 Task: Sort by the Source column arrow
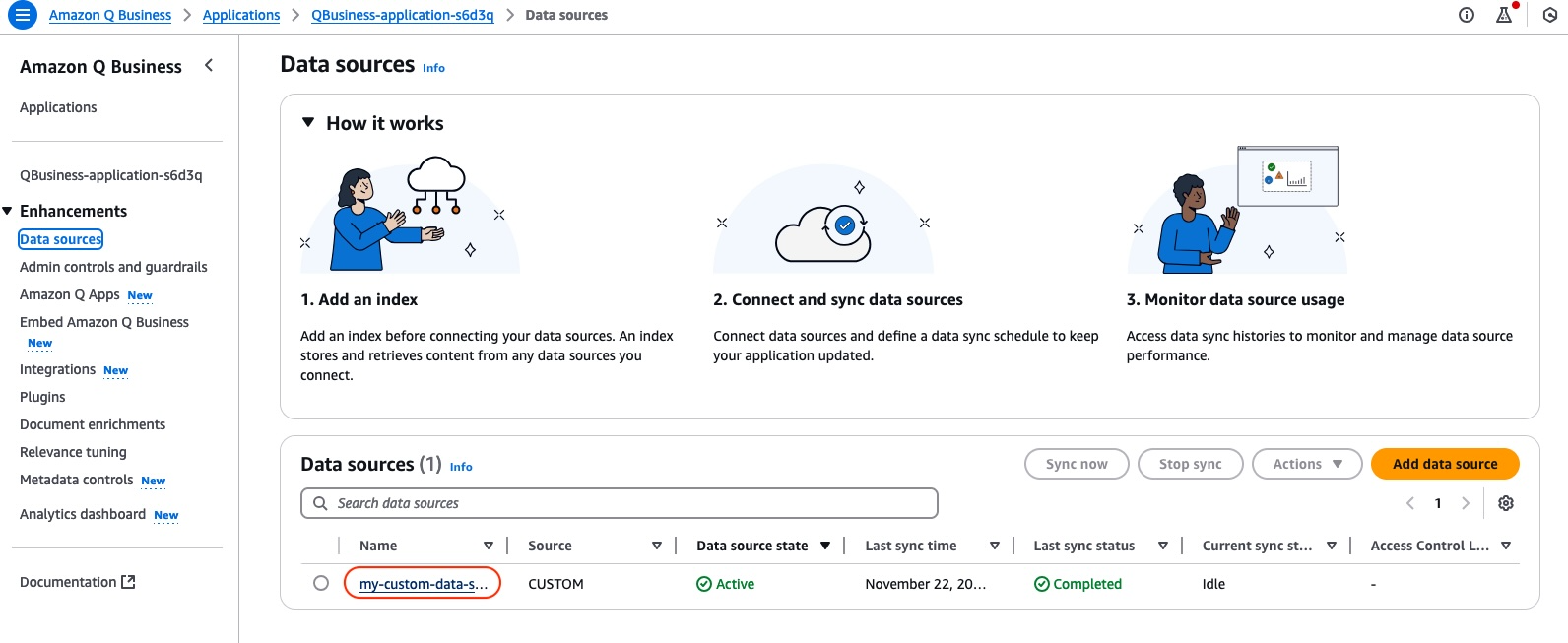[x=657, y=546]
